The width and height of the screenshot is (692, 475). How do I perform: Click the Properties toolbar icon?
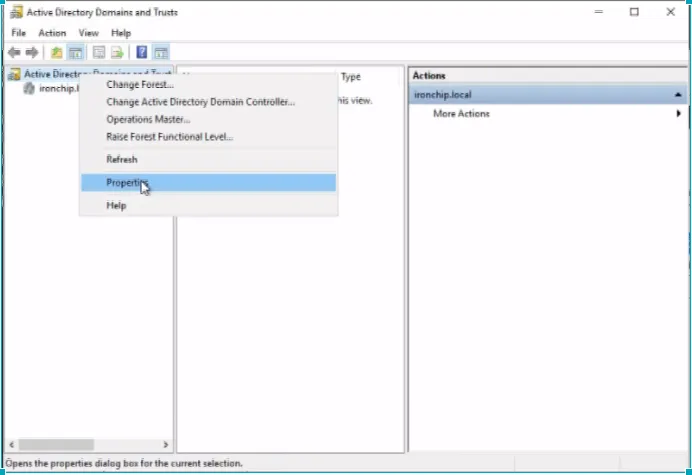(x=99, y=53)
